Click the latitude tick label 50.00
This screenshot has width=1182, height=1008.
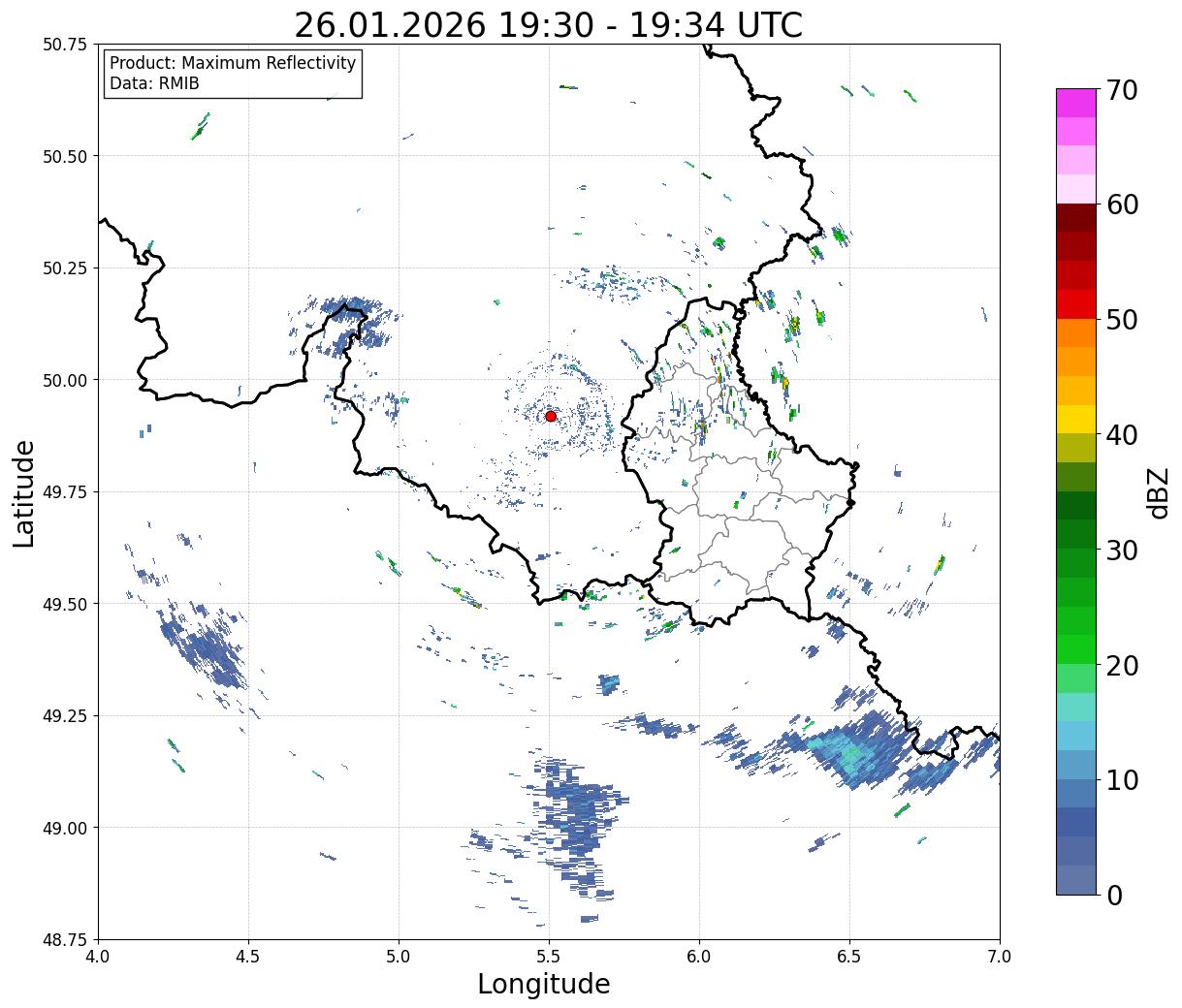65,380
